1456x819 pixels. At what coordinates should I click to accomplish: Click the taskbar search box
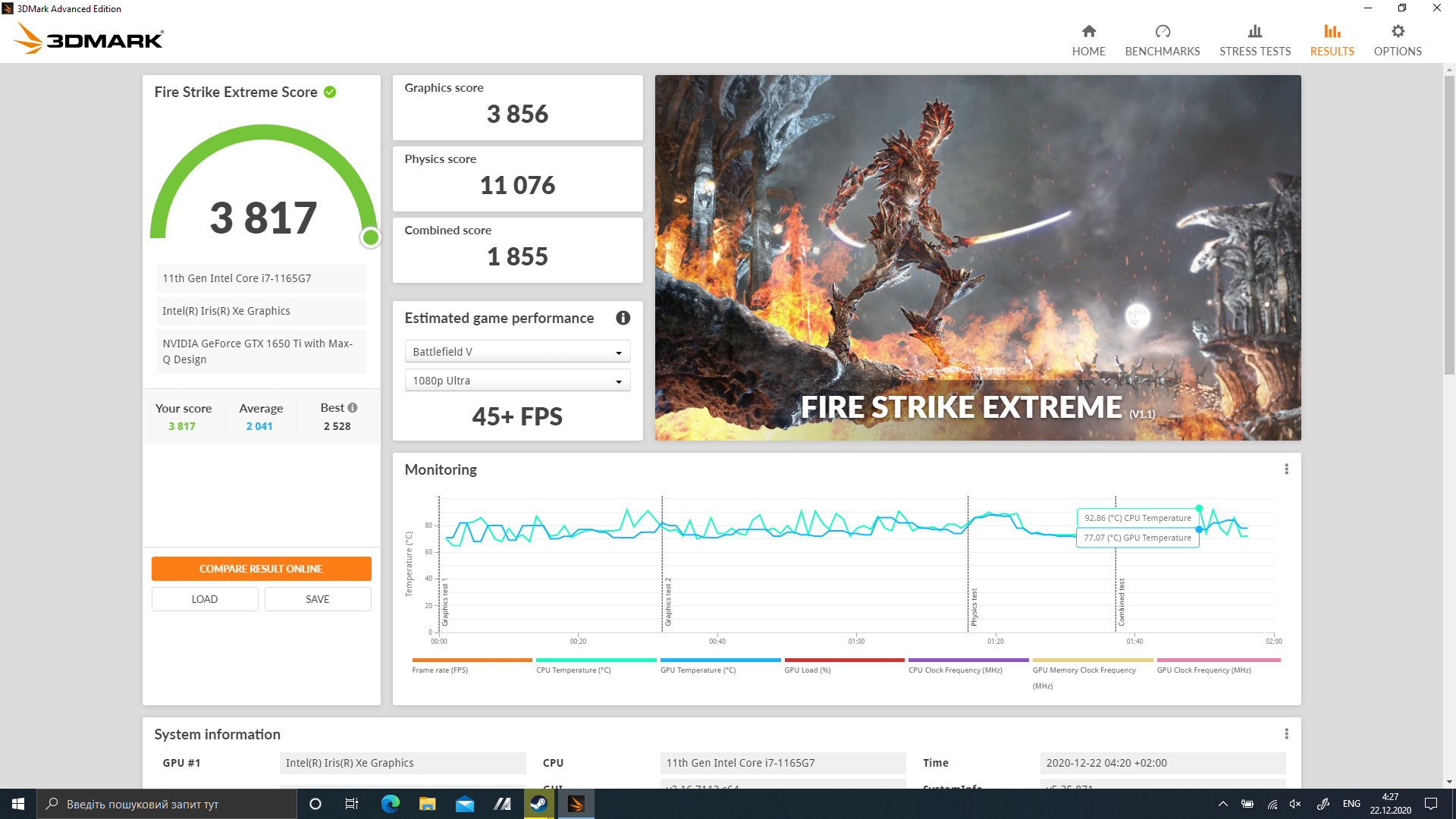167,804
